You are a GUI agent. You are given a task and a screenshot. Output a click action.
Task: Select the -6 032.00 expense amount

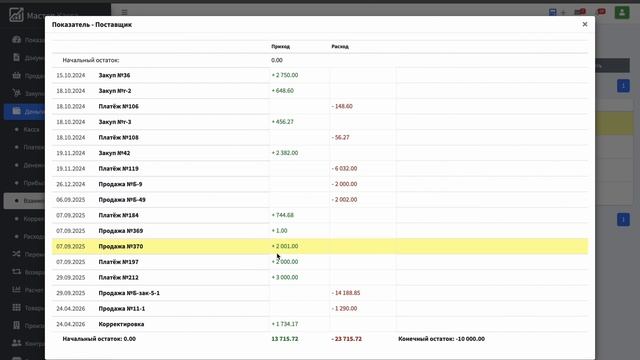point(344,168)
